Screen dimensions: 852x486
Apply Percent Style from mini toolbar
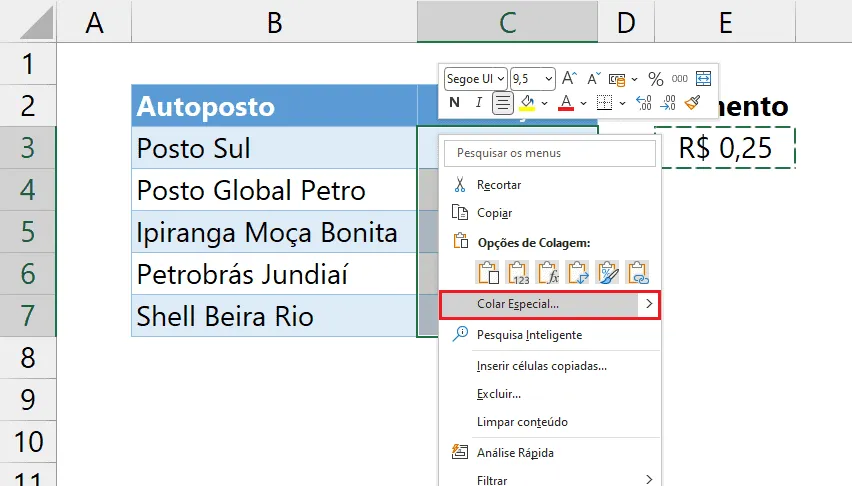656,79
